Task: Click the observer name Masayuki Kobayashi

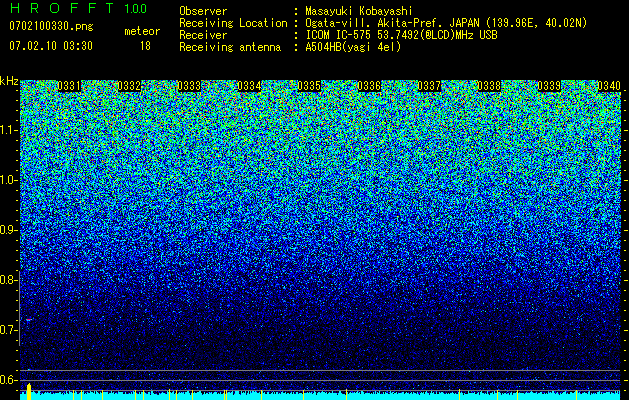Action: pyautogui.click(x=359, y=12)
